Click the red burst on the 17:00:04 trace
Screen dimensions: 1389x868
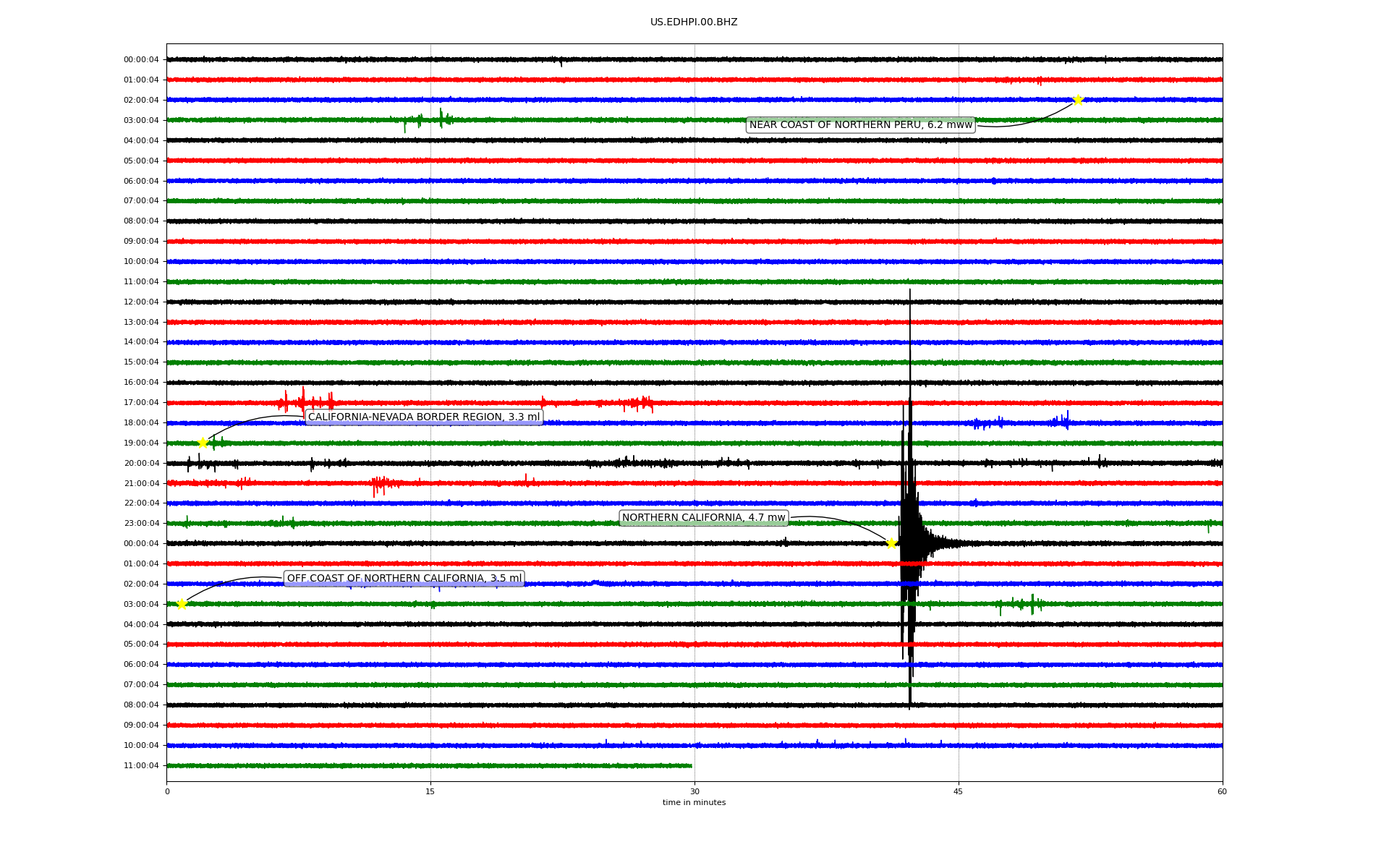(304, 401)
